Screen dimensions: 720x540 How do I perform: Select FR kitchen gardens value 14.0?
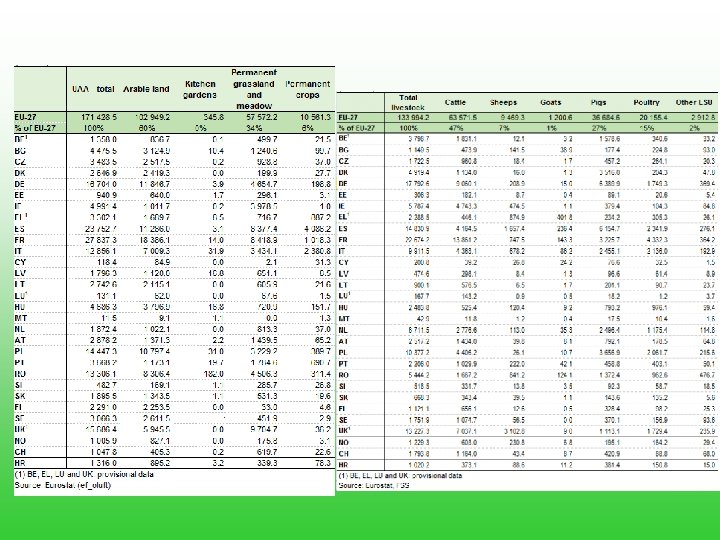pos(216,240)
